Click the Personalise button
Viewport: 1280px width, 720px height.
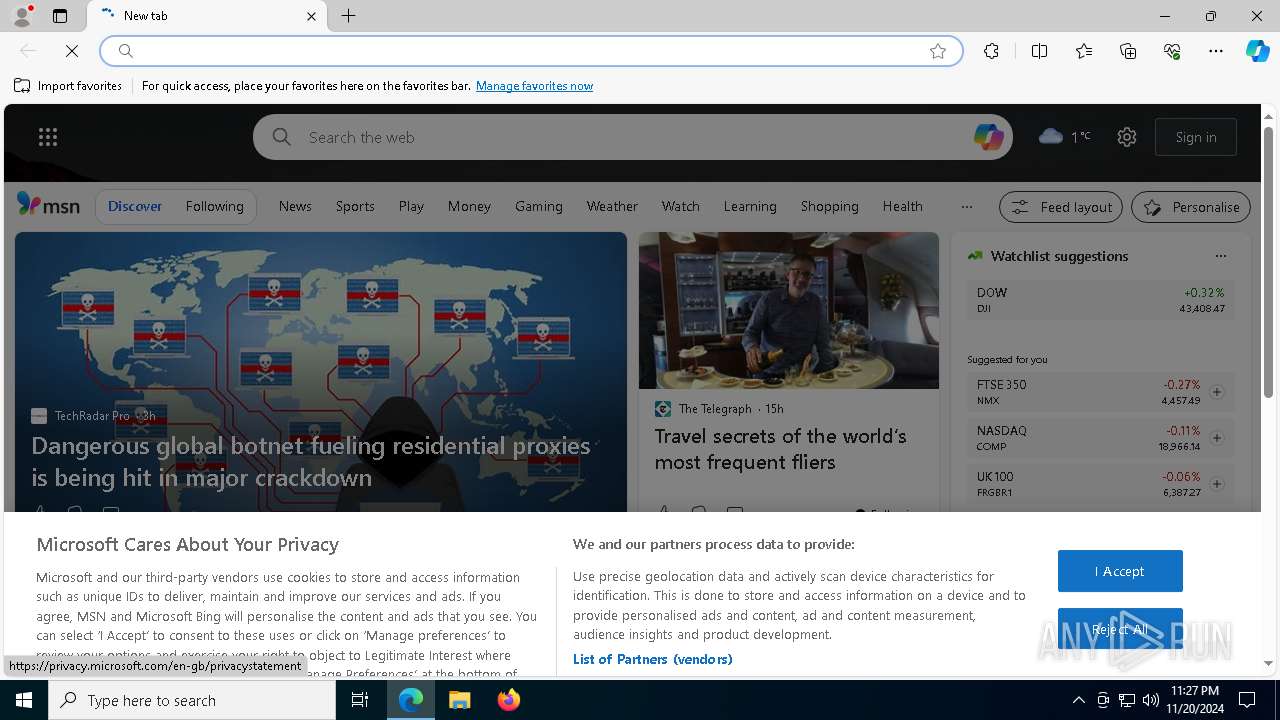pos(1191,207)
